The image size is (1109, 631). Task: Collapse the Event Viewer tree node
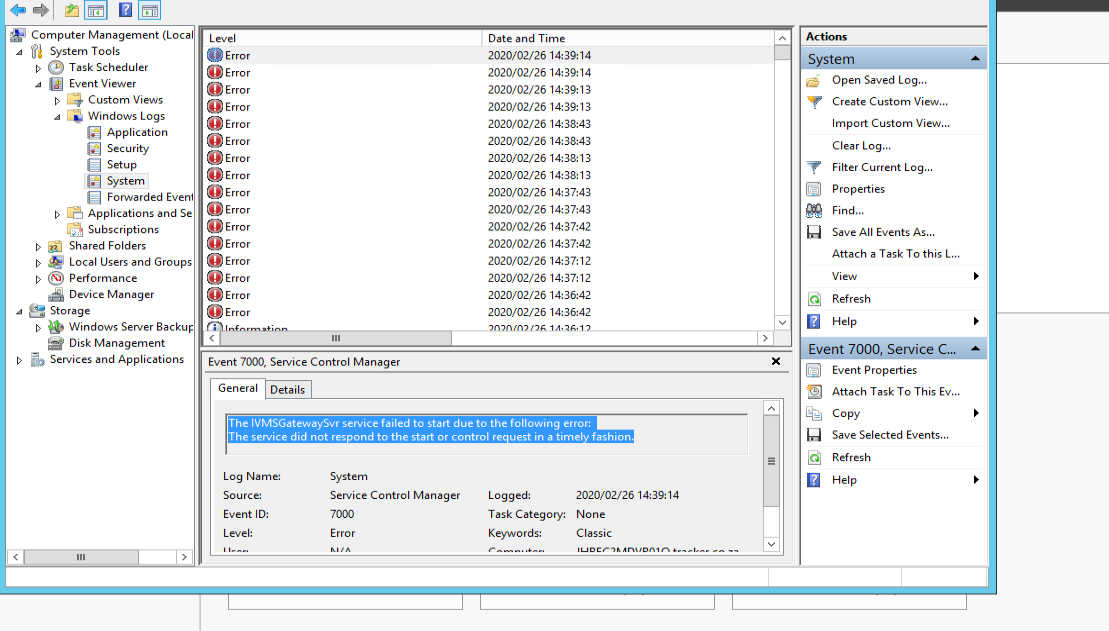38,84
